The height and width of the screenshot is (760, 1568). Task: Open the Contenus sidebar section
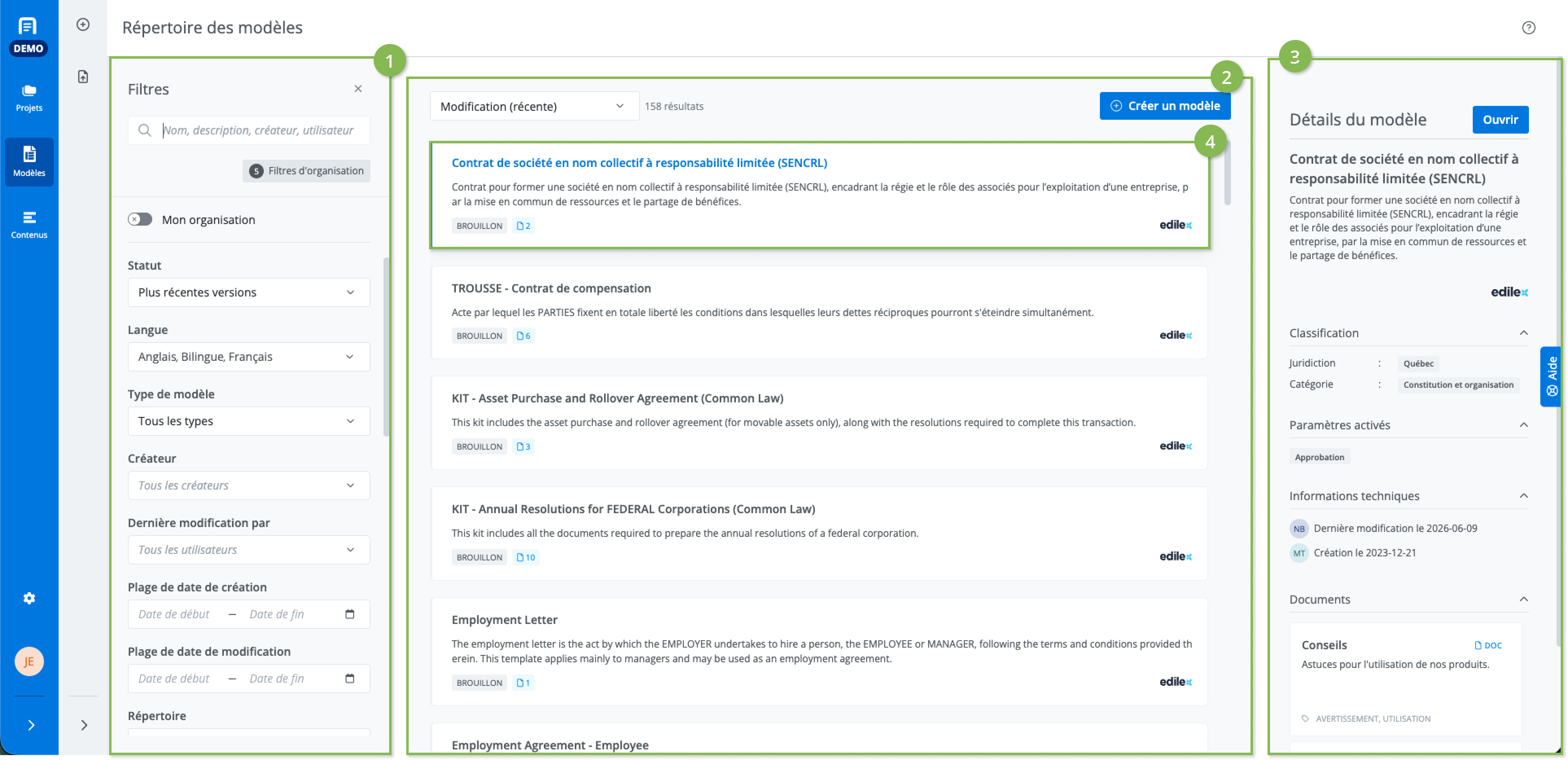coord(28,225)
